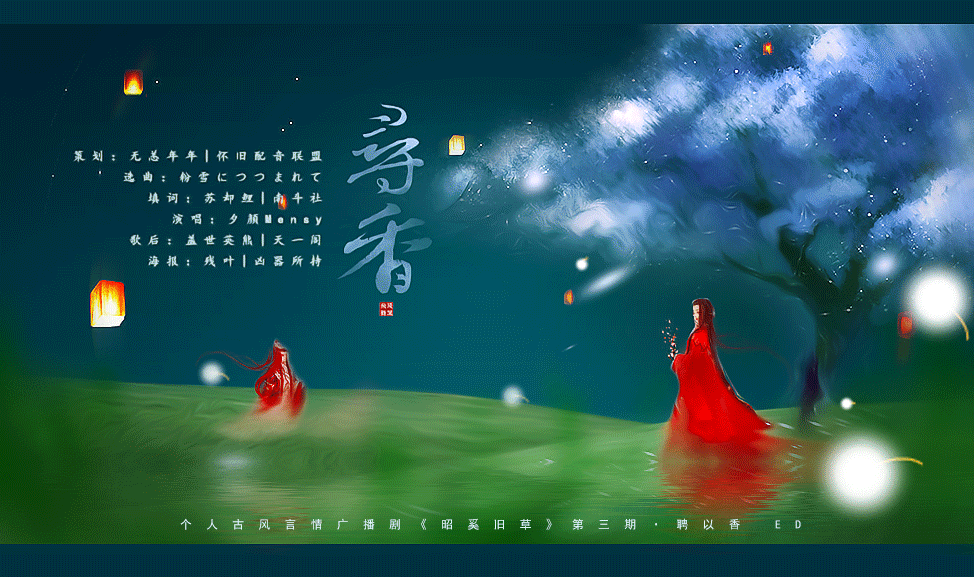Click the large glowing lantern at left edge
The width and height of the screenshot is (974, 577).
pos(107,303)
